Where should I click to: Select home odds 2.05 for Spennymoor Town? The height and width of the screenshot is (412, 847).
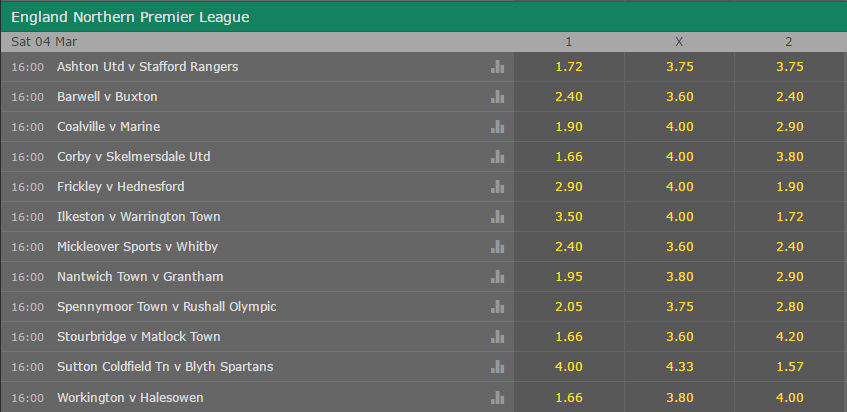[569, 306]
